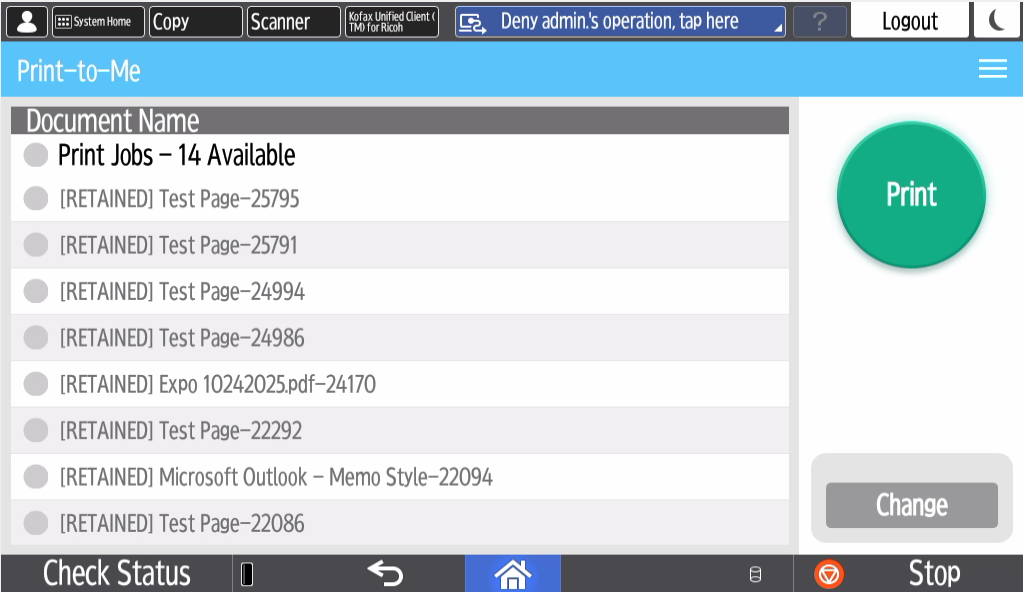
Task: Open the Copy application tab
Action: 195,21
